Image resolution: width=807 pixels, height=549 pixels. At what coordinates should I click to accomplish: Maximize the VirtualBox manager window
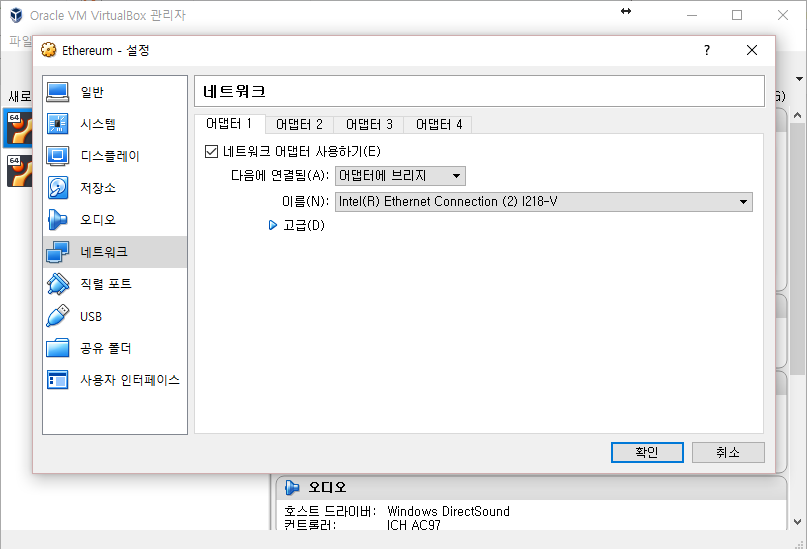737,15
